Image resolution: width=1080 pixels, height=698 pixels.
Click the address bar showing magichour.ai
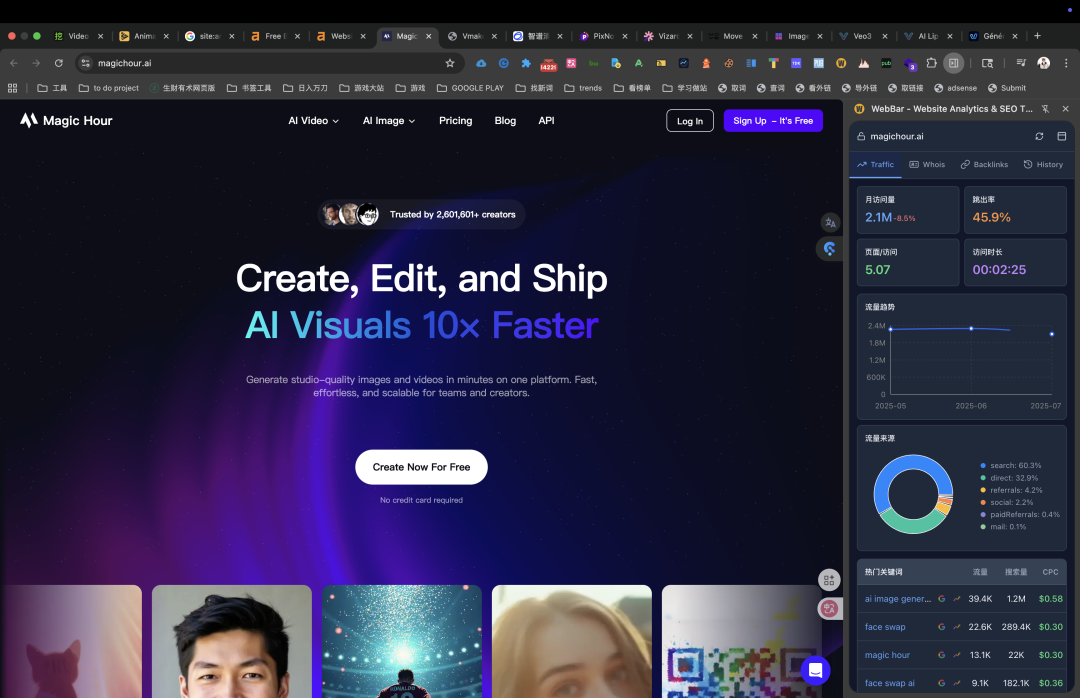(269, 63)
